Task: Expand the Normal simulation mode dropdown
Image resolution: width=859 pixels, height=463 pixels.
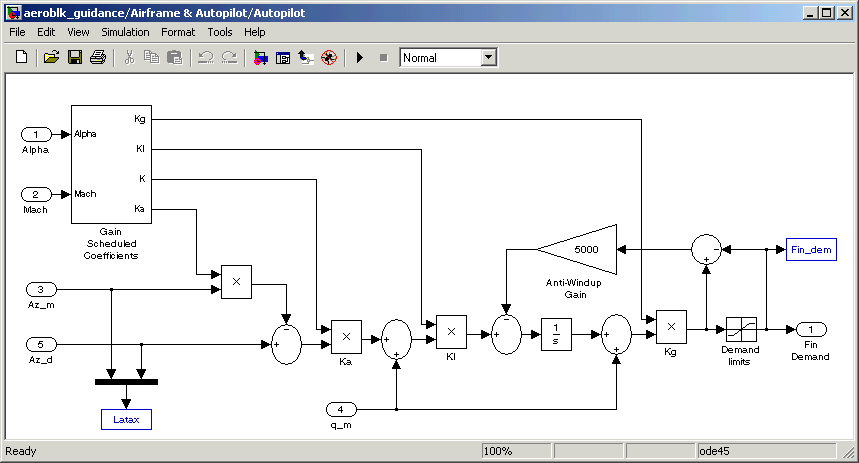Action: point(489,57)
